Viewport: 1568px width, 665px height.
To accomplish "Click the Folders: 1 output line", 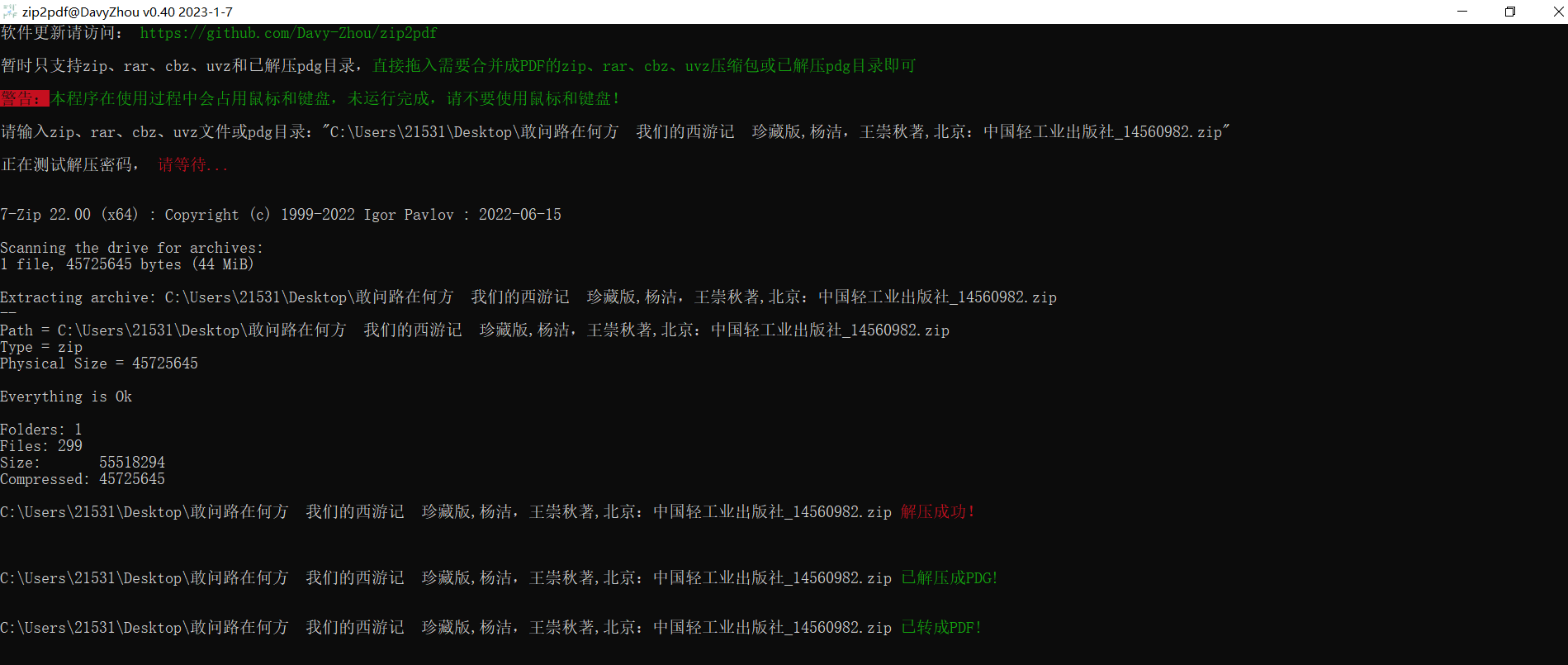I will point(41,430).
